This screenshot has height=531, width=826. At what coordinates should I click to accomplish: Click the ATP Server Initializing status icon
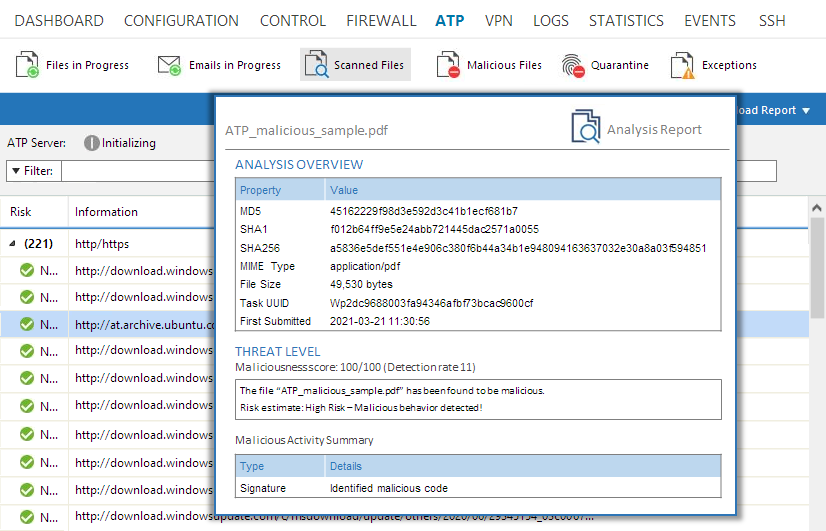(92, 143)
